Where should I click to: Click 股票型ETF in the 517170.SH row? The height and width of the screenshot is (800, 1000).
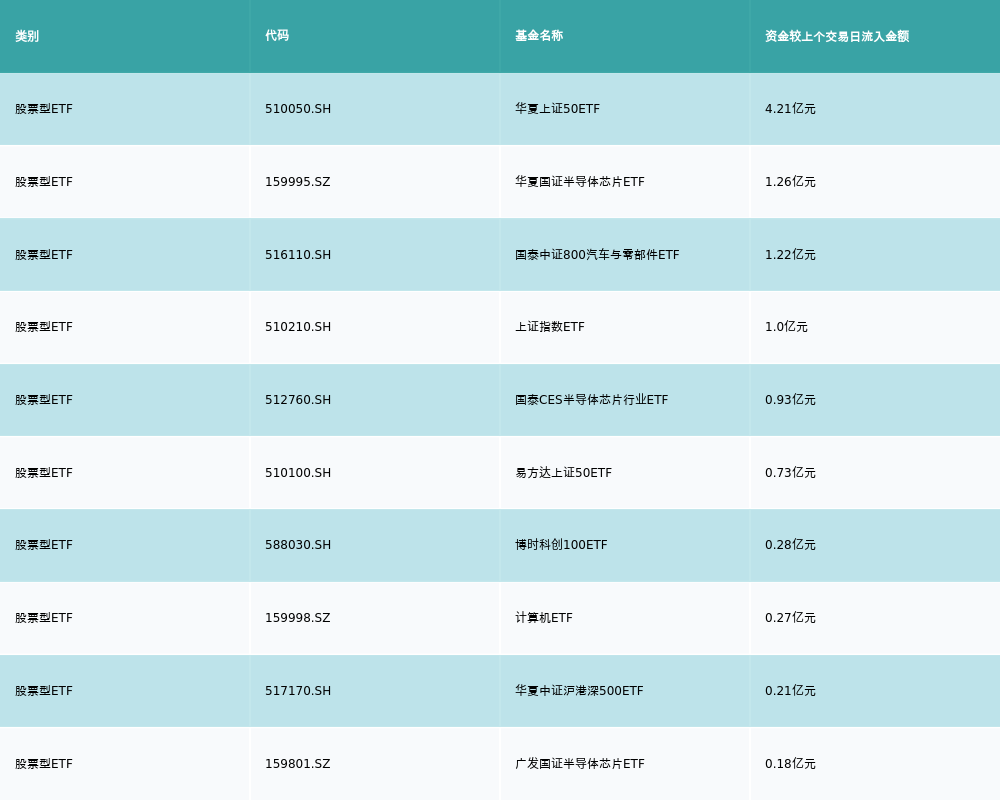[x=44, y=691]
